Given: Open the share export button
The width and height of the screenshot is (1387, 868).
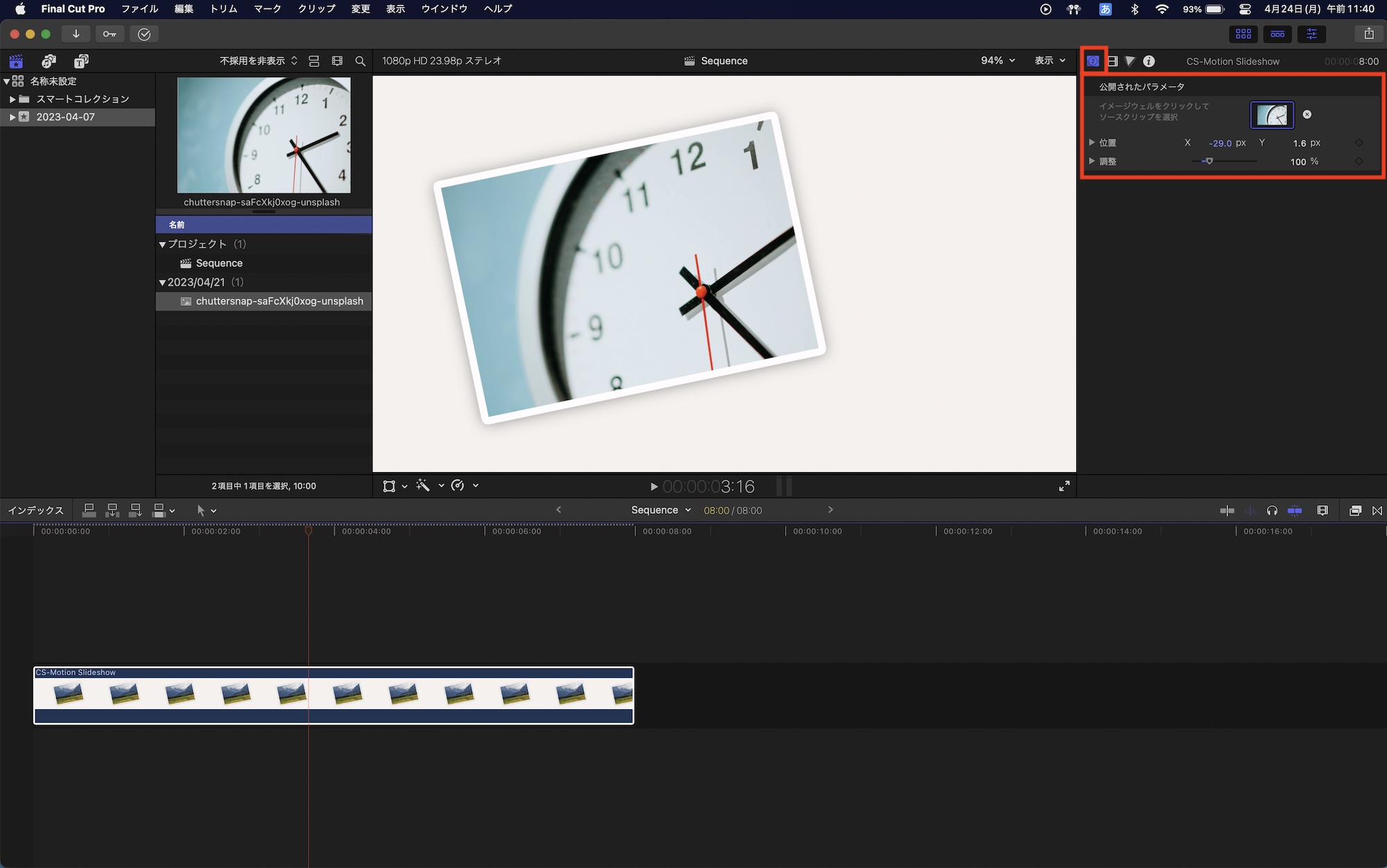Looking at the screenshot, I should pyautogui.click(x=1368, y=33).
